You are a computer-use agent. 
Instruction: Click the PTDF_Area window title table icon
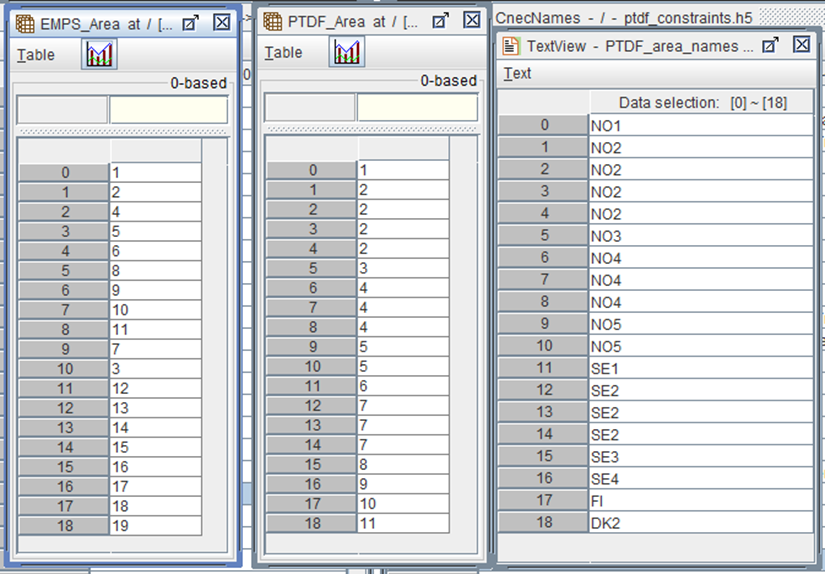272,21
